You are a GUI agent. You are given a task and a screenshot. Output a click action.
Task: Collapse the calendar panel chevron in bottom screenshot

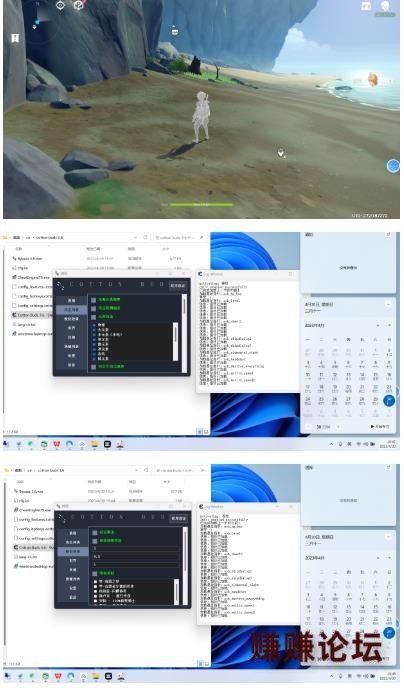(388, 537)
